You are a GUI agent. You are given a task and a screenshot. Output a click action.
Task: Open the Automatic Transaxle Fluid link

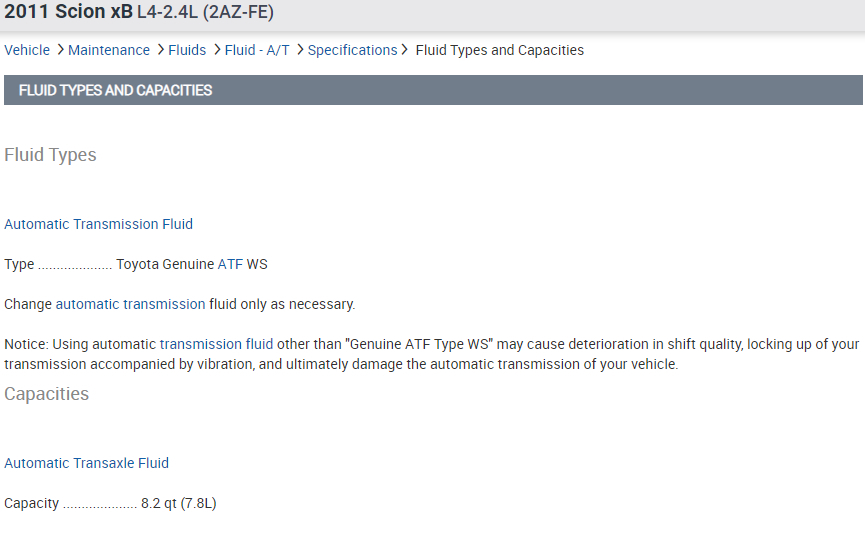point(86,463)
